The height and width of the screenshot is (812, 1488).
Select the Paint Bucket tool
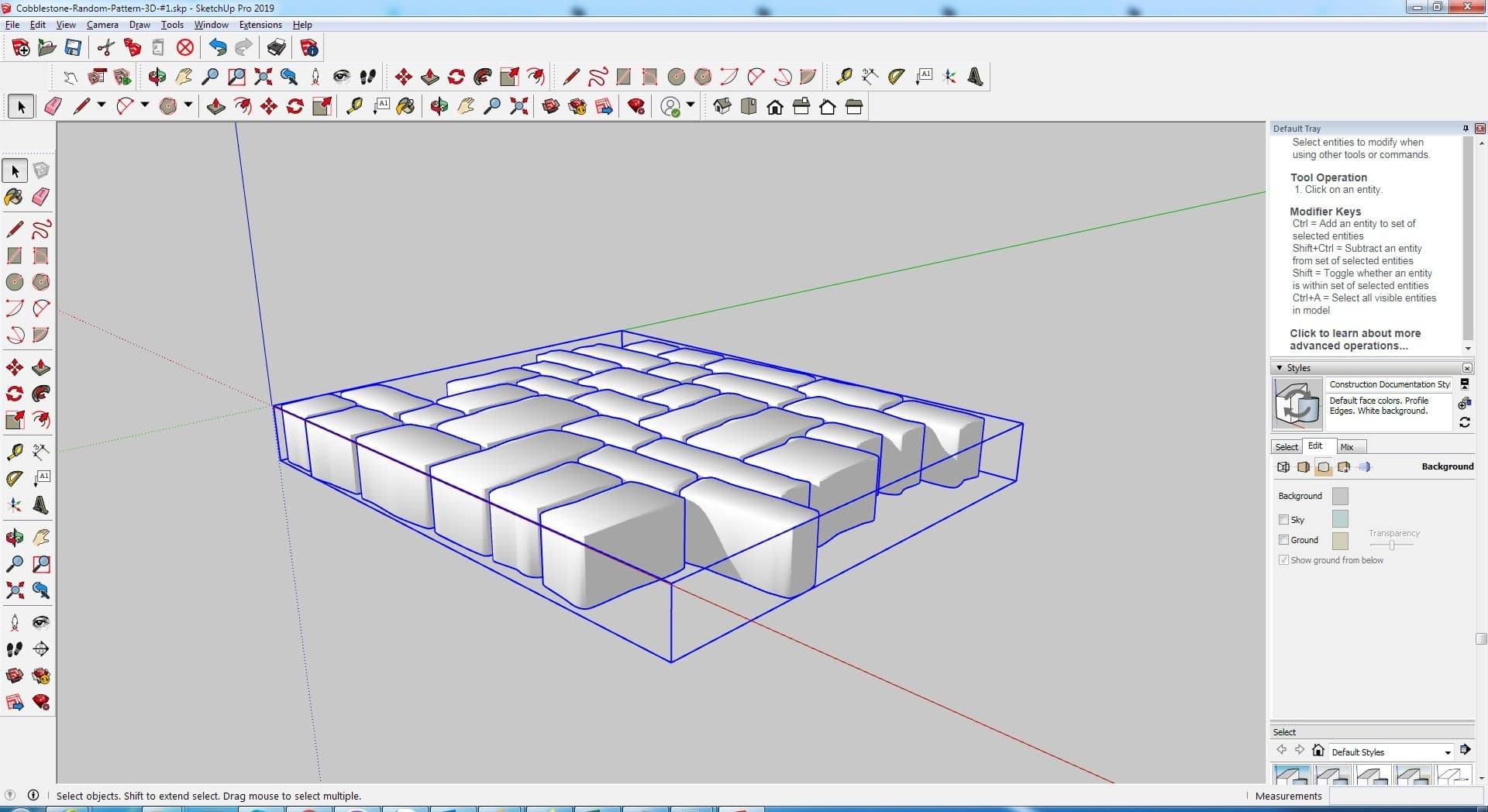coord(14,197)
